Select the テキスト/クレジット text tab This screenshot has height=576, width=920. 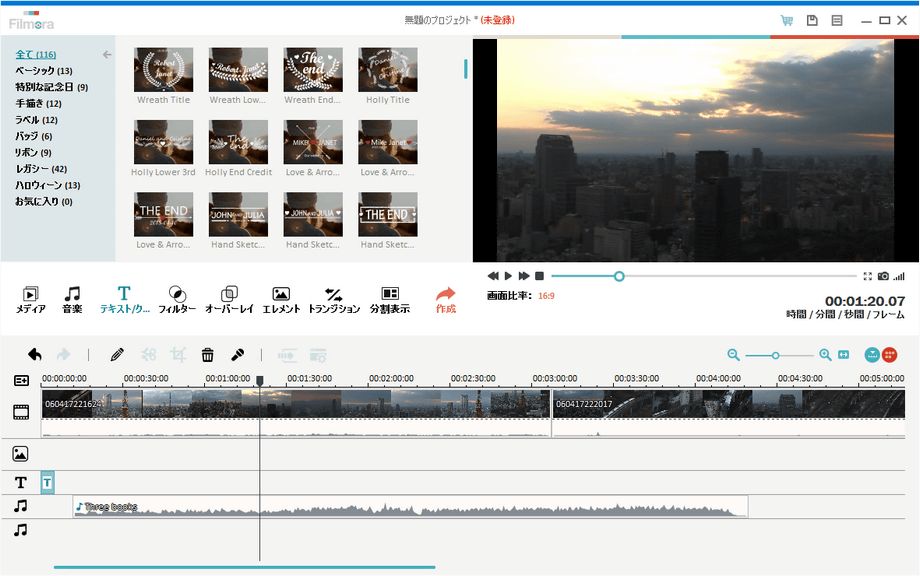tap(124, 299)
